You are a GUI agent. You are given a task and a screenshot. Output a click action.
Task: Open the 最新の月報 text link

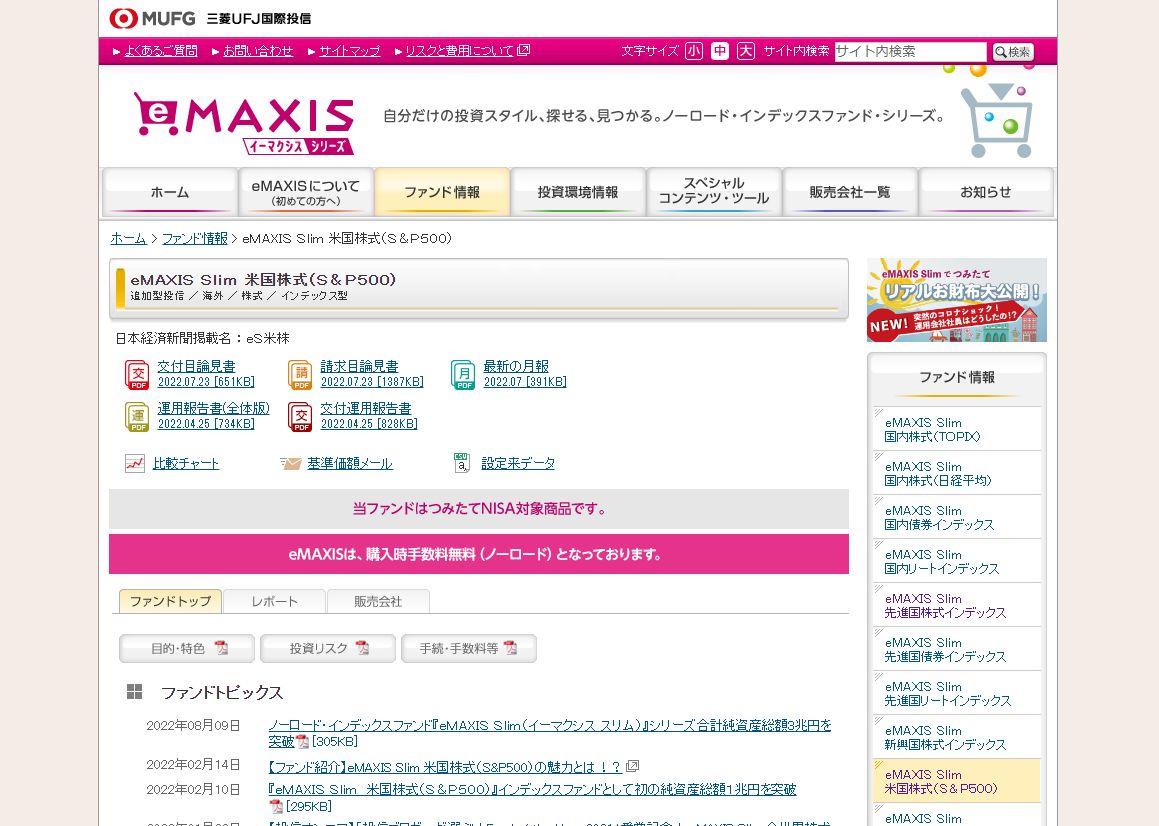516,366
